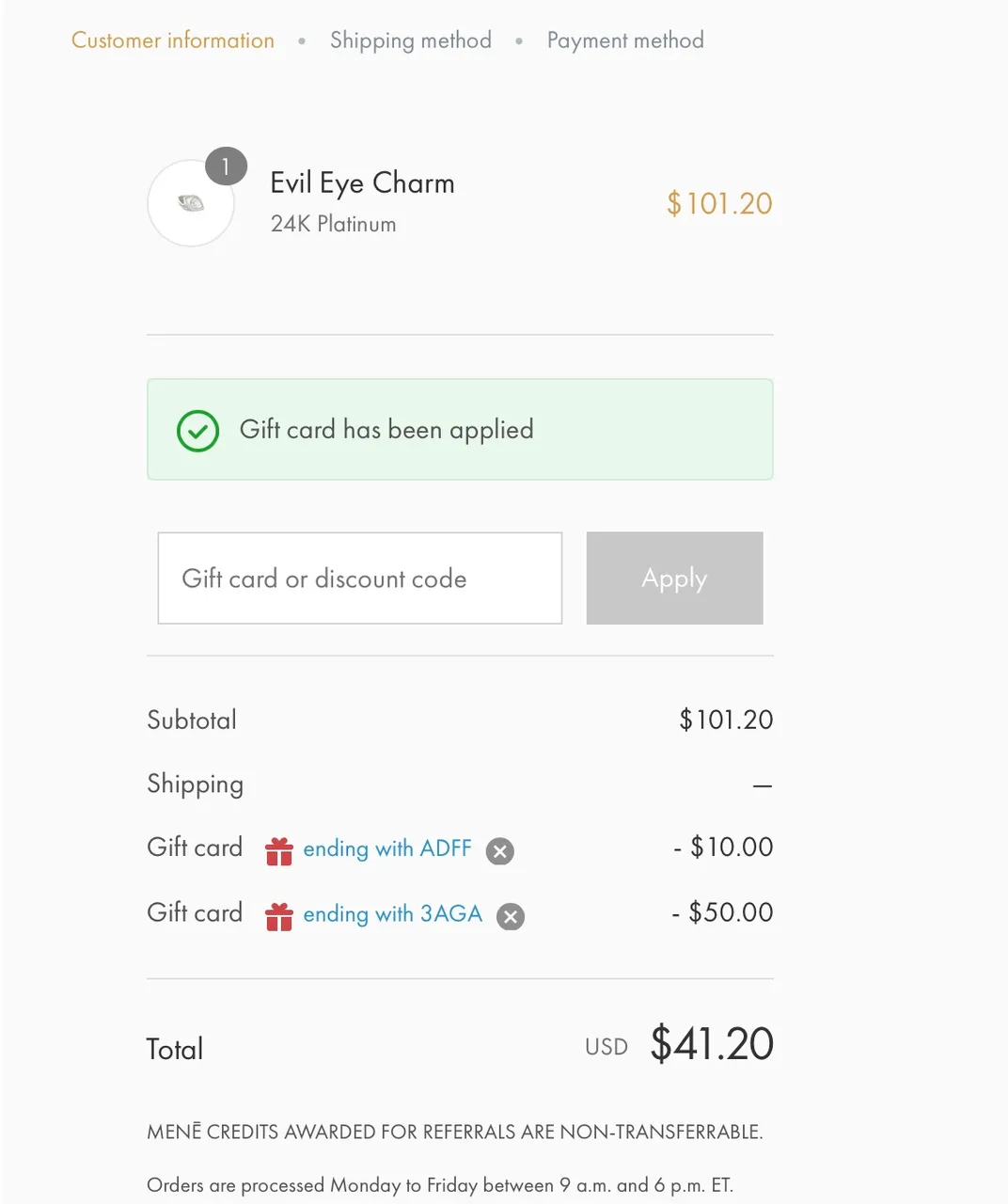Click the Evil Eye Charm product title

(x=363, y=183)
